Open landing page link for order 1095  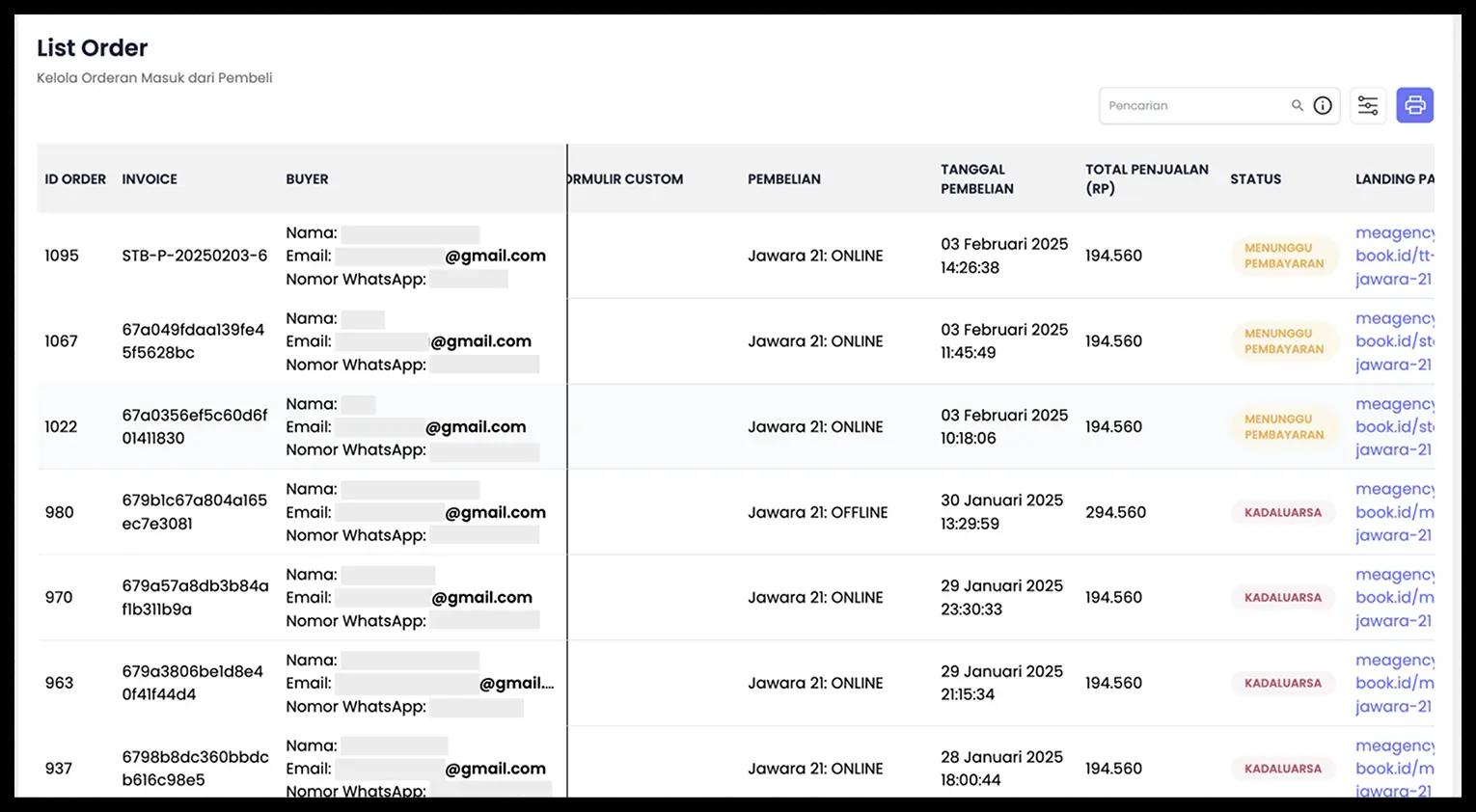[1395, 256]
